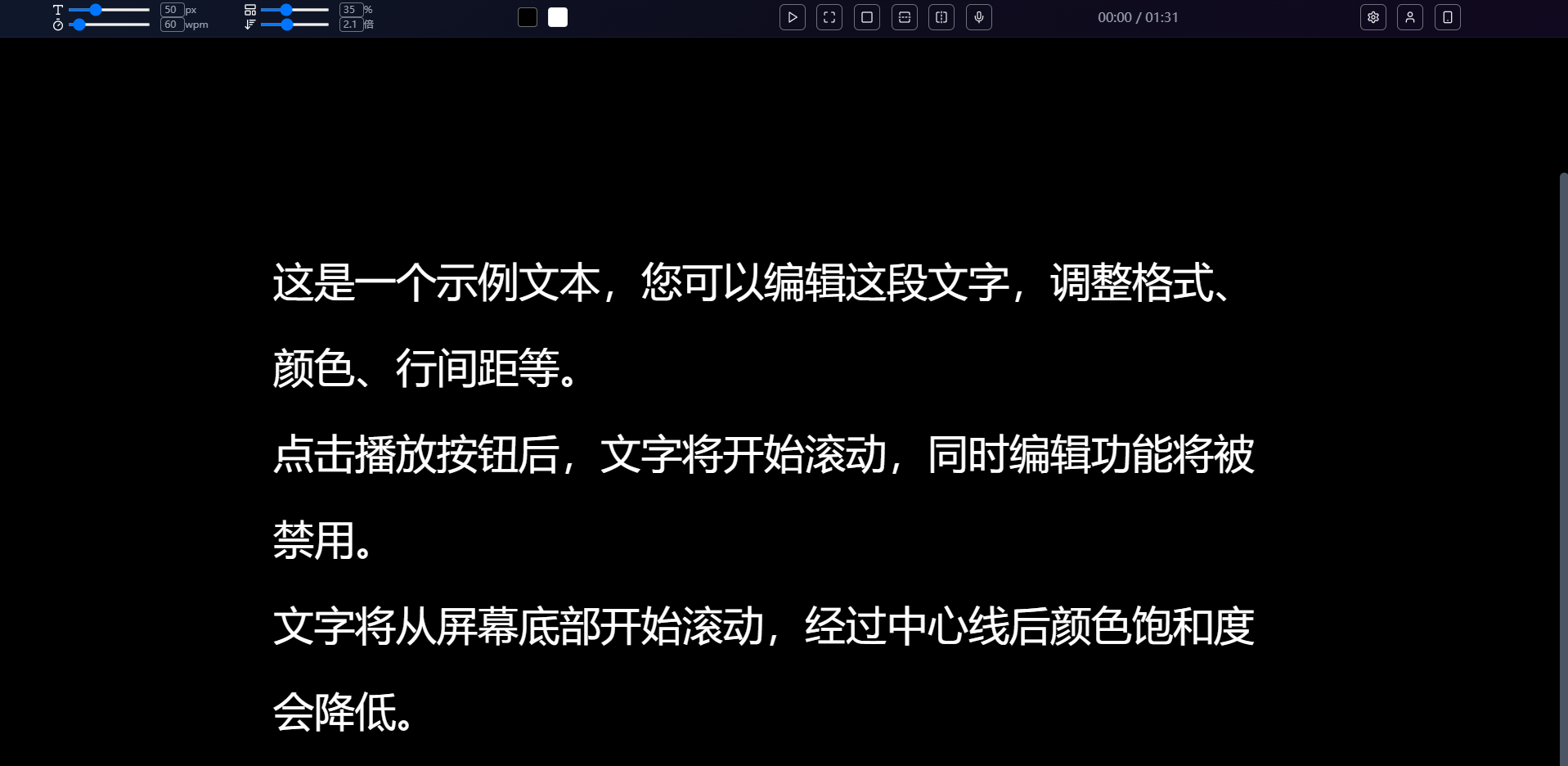Click the line spacing icon beside 2.1
This screenshot has width=1568, height=766.
click(250, 25)
